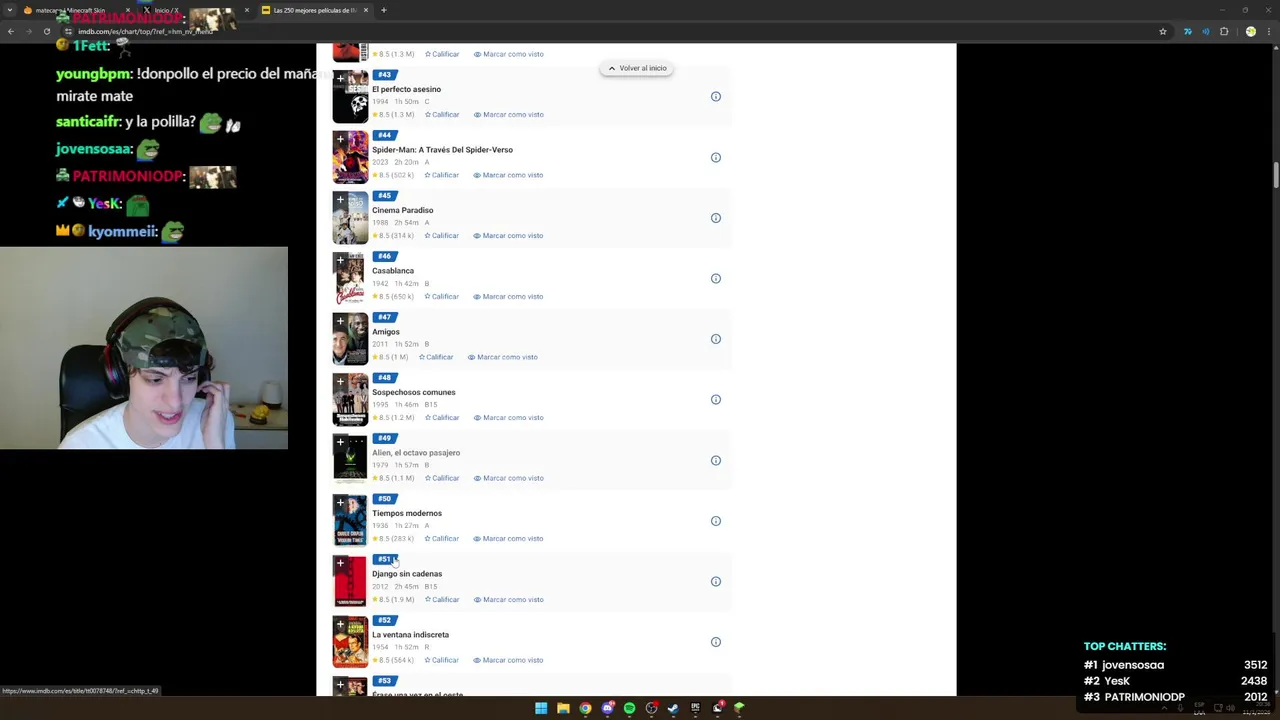The height and width of the screenshot is (720, 1280).
Task: Open Django sin cadenas red poster
Action: 350,582
